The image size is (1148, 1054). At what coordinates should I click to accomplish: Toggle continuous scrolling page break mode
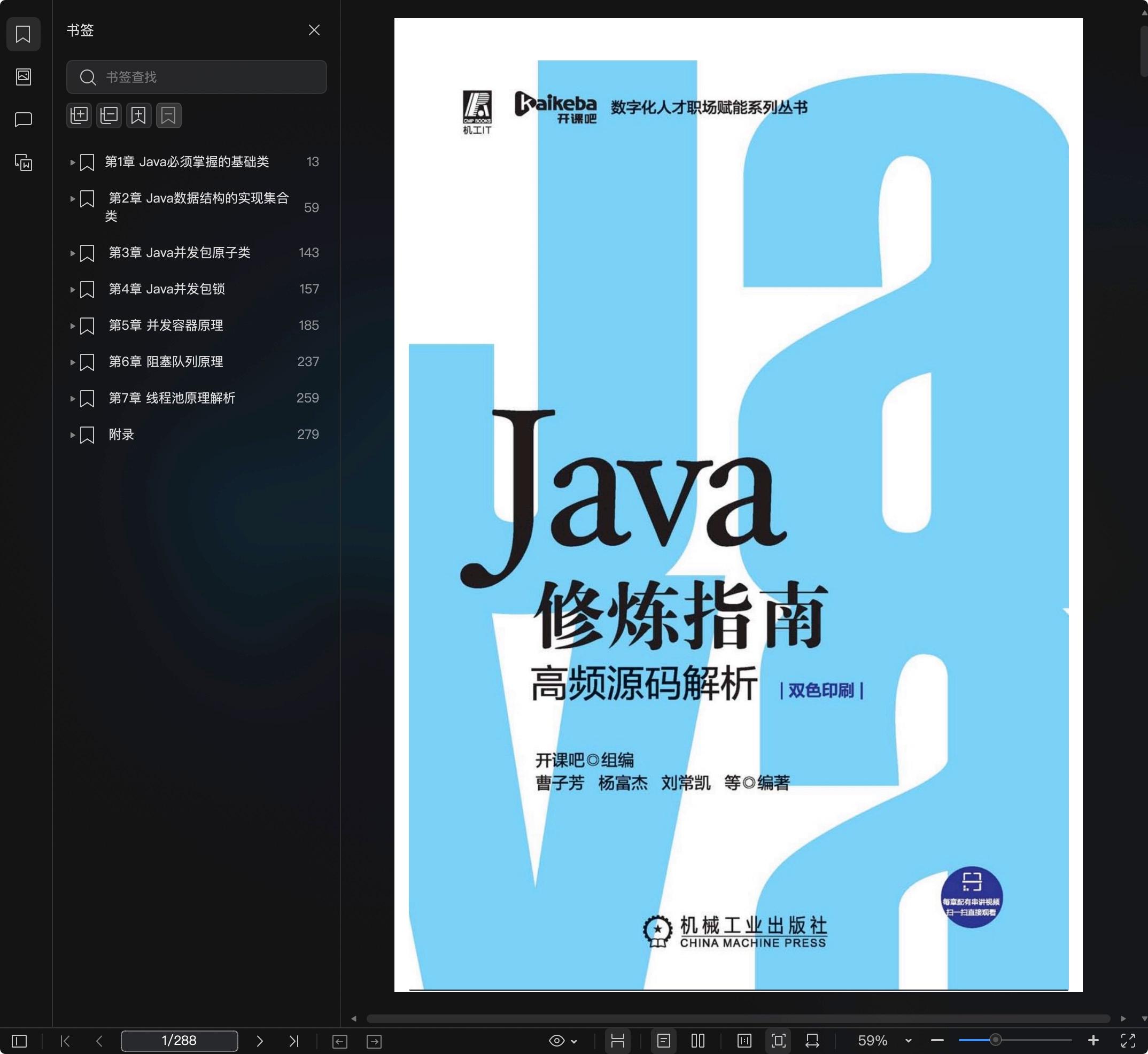618,1041
